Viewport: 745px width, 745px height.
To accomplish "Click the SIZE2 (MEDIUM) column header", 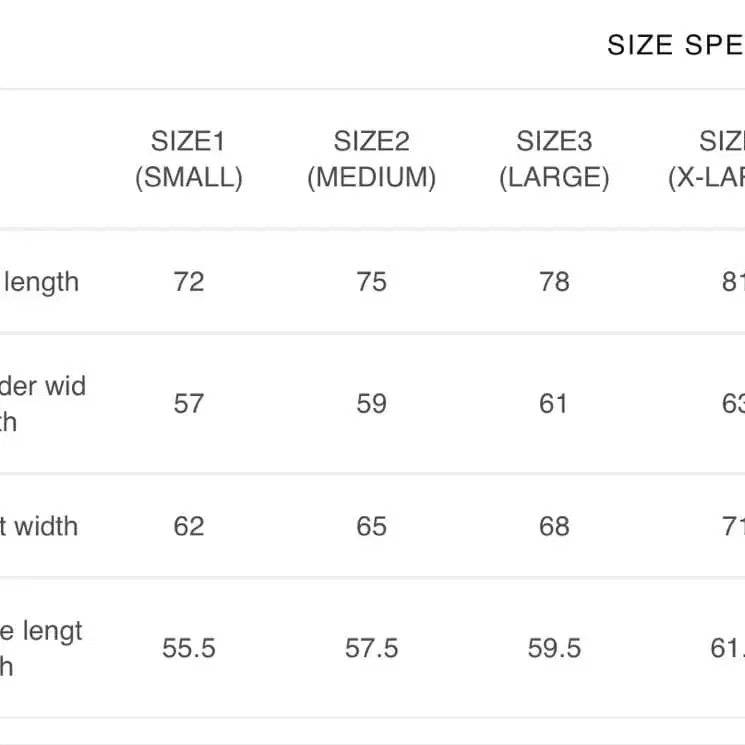I will [371, 160].
